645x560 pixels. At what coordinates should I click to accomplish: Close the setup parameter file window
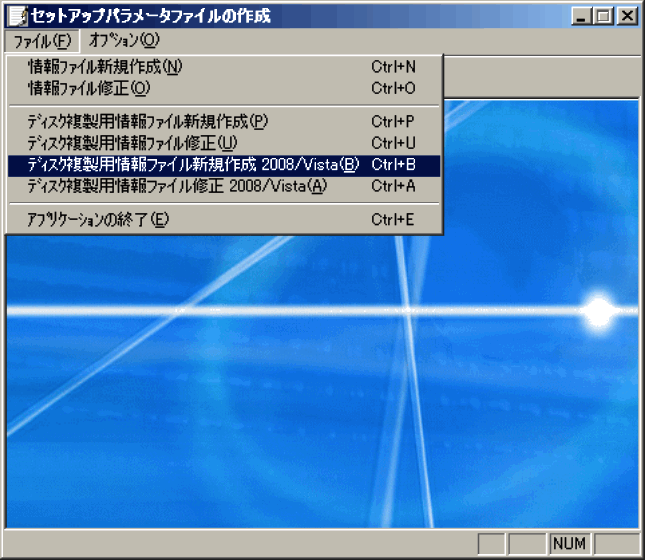(627, 16)
